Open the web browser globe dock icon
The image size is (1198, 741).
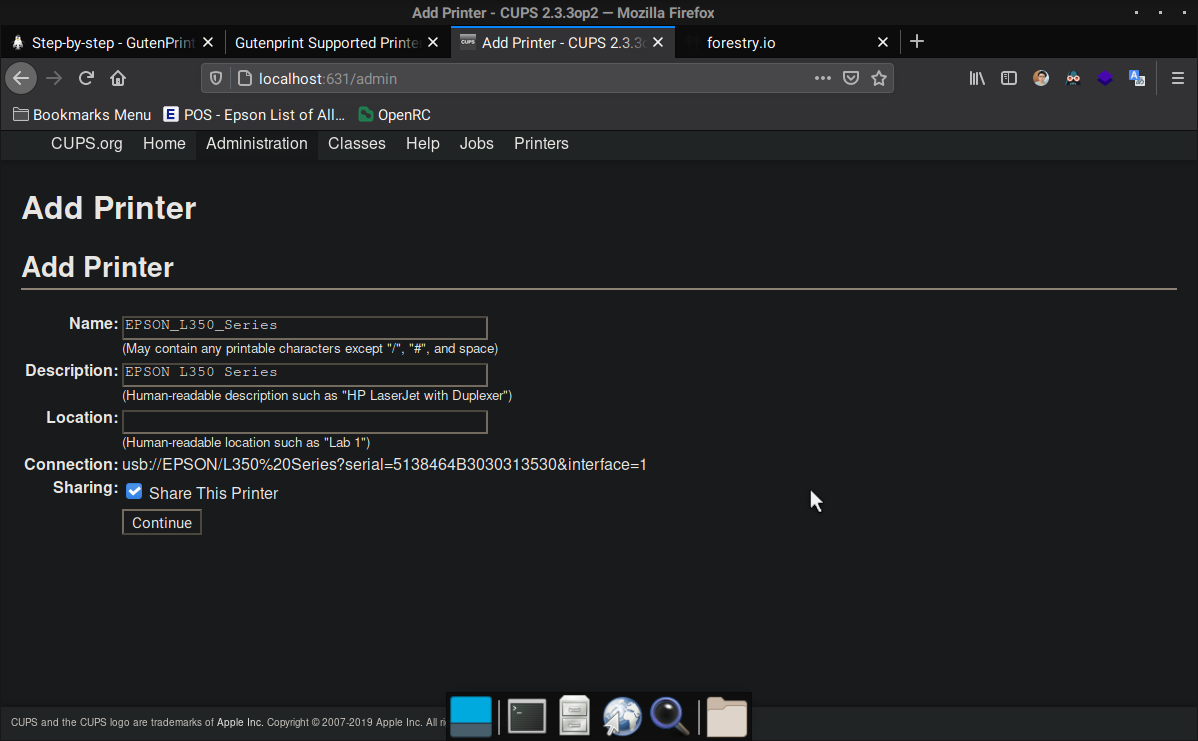[622, 717]
